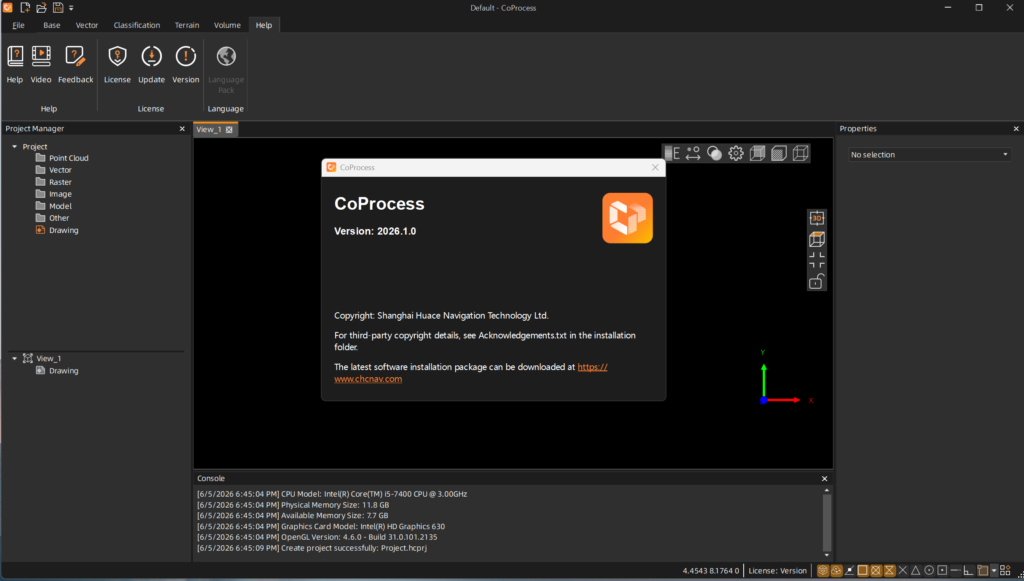The width and height of the screenshot is (1024, 581).
Task: Close the CoProcess about dialog
Action: point(655,168)
